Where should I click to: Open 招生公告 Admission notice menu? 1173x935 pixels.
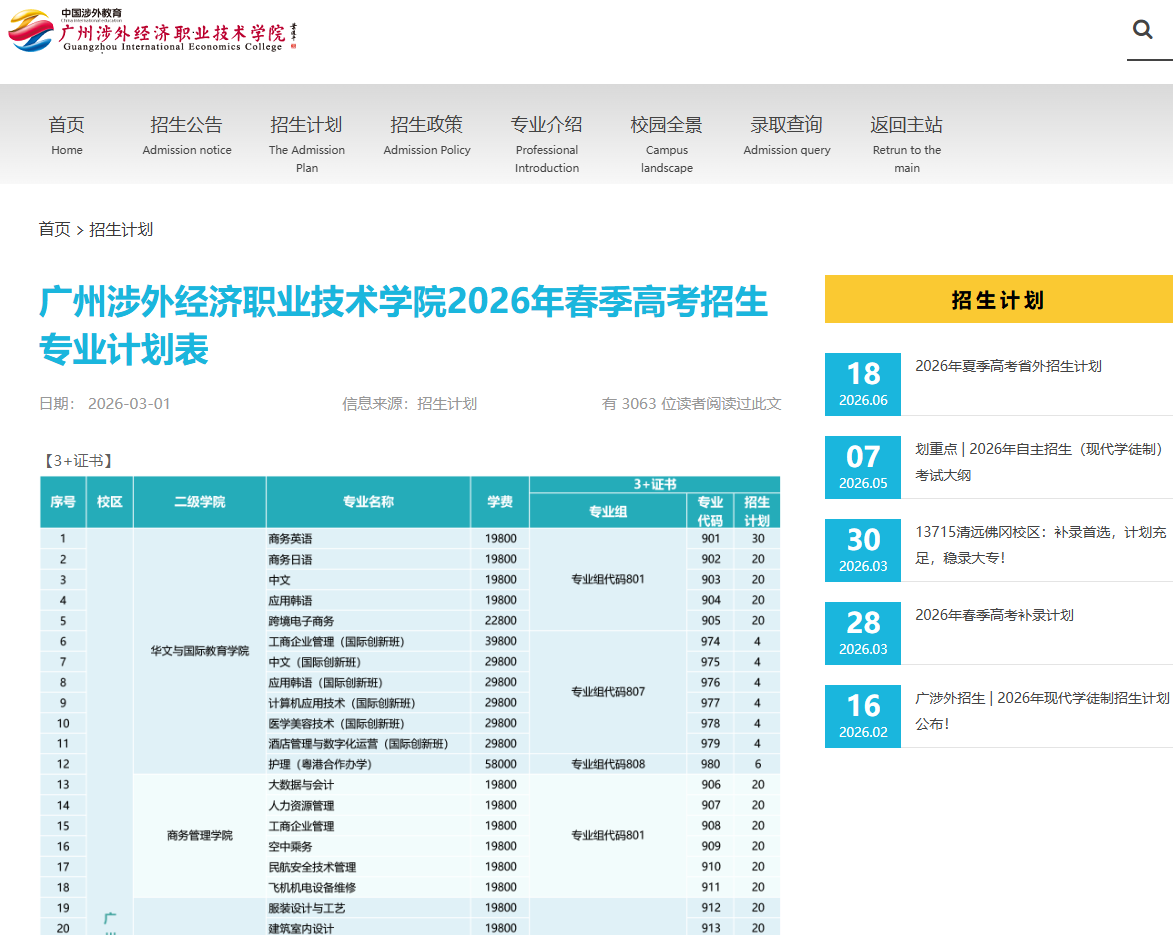(x=187, y=135)
